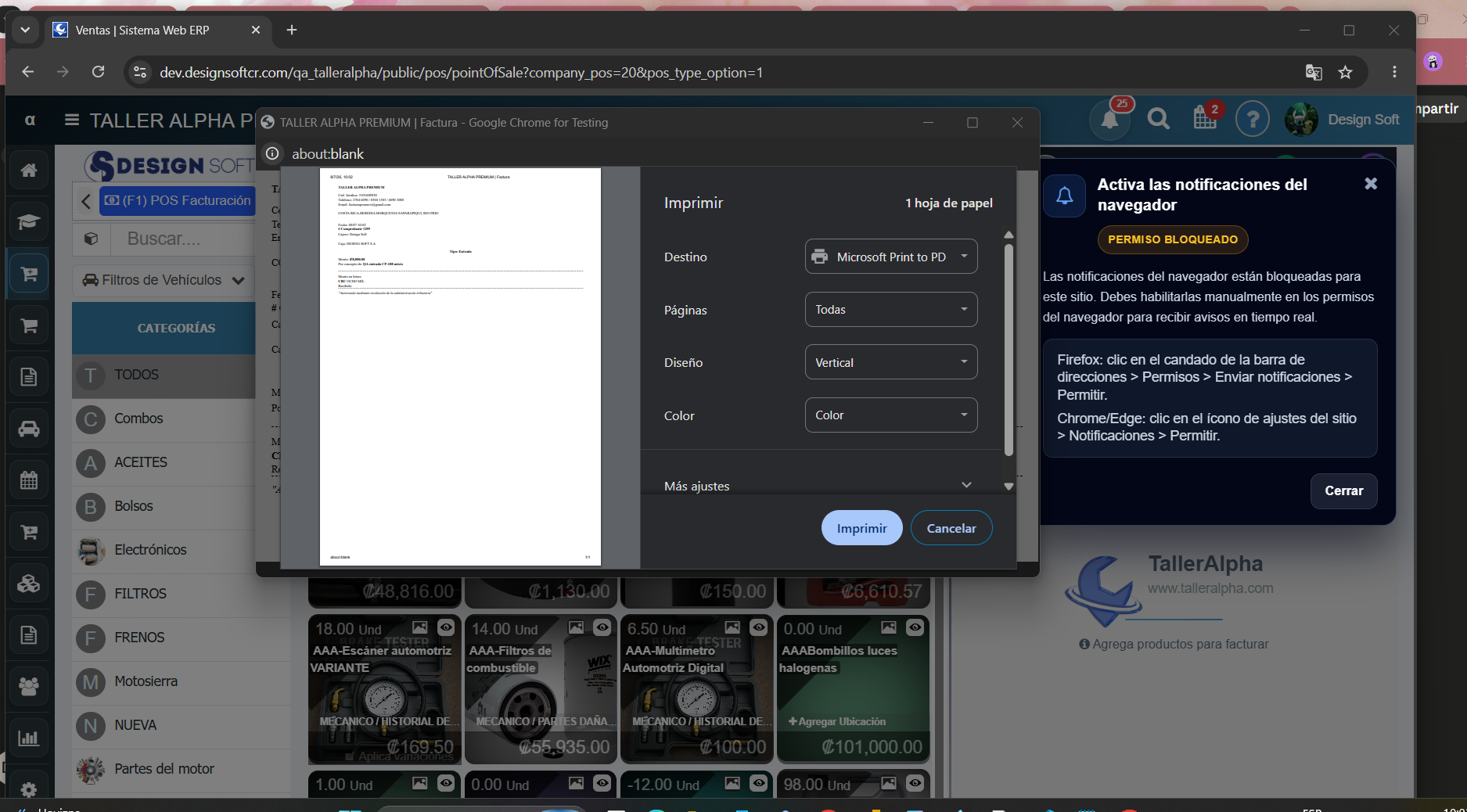Open the Diseño Vertical dropdown
The width and height of the screenshot is (1467, 812).
pos(891,362)
